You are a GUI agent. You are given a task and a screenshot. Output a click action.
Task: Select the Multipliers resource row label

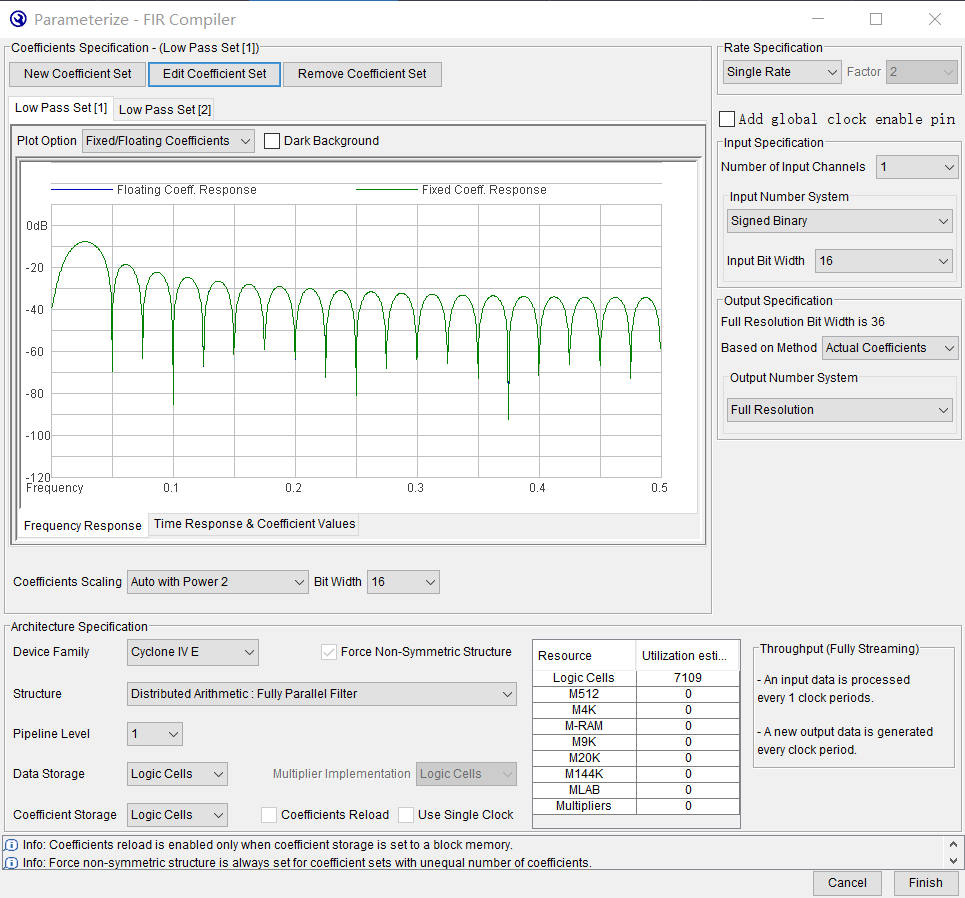[x=584, y=806]
